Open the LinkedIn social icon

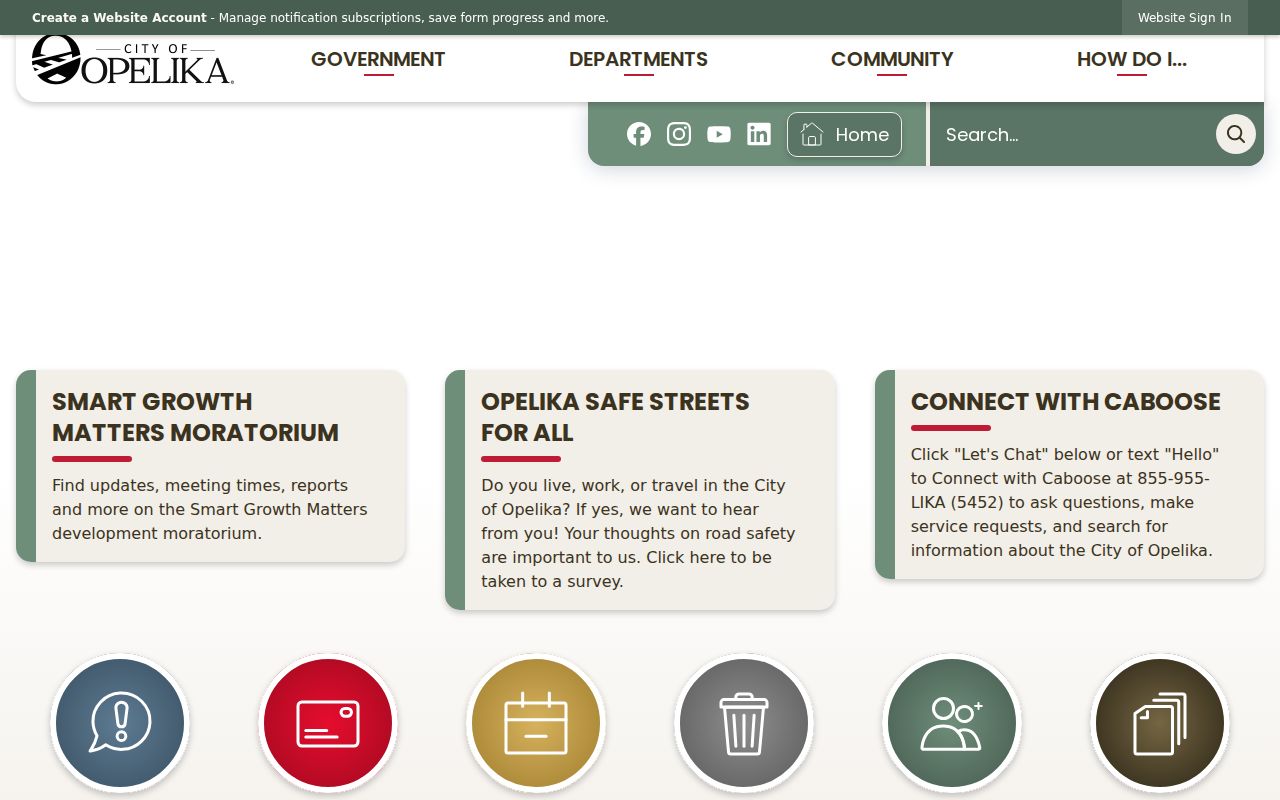point(759,134)
